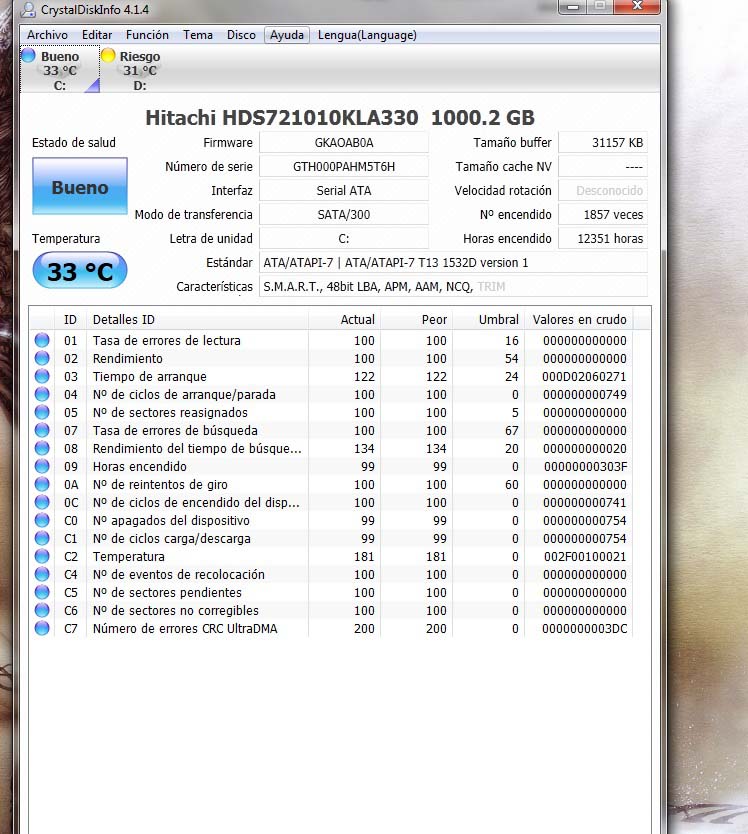The height and width of the screenshot is (834, 748).
Task: Click the status orb for Horas encendido row
Action: pyautogui.click(x=42, y=466)
